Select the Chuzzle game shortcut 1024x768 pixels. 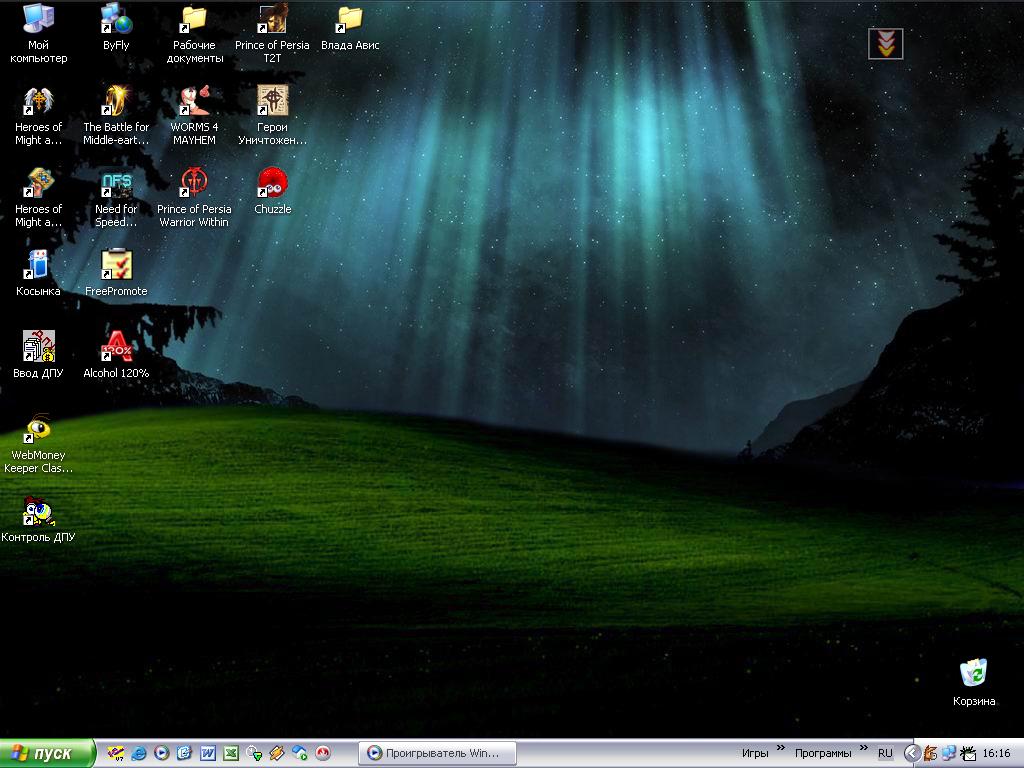point(272,191)
